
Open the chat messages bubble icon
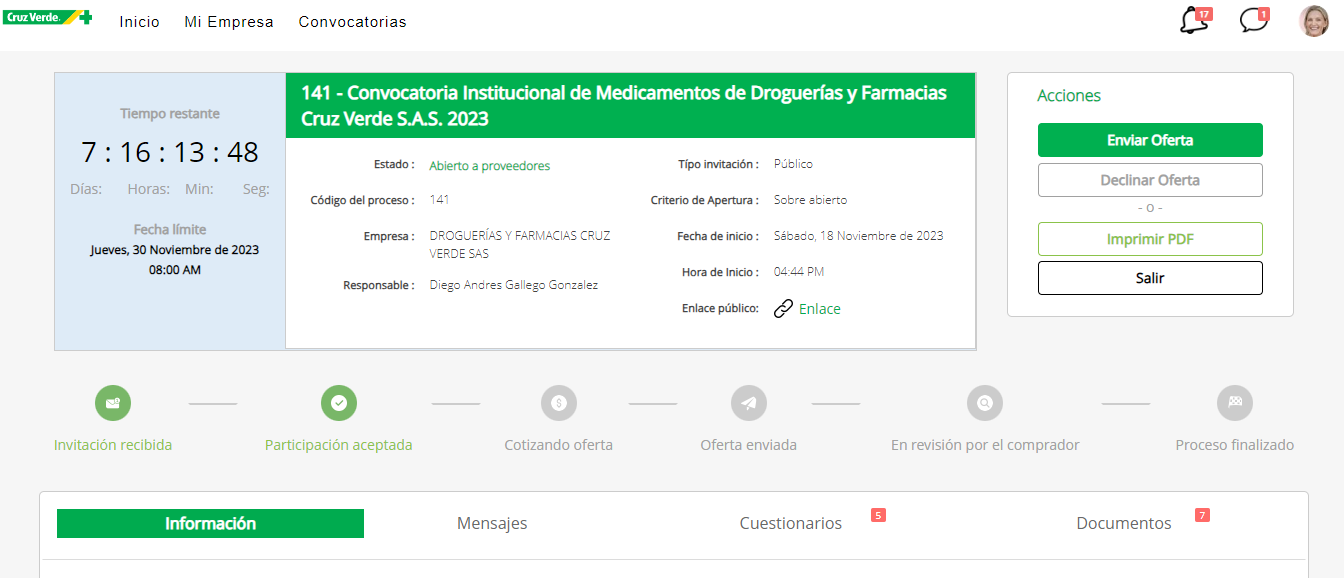[1253, 21]
